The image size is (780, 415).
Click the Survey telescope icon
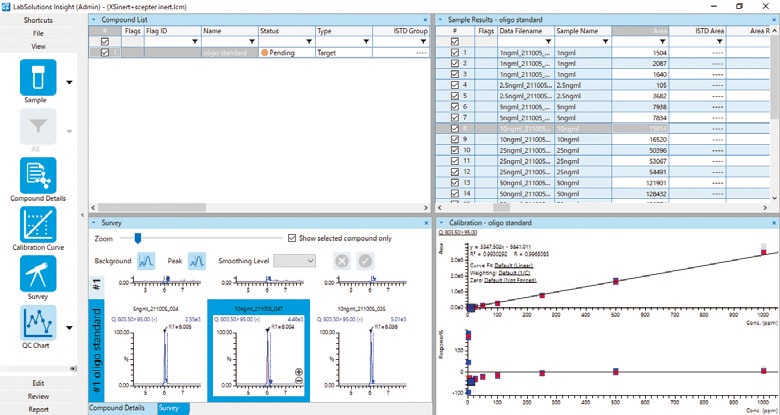pos(38,274)
